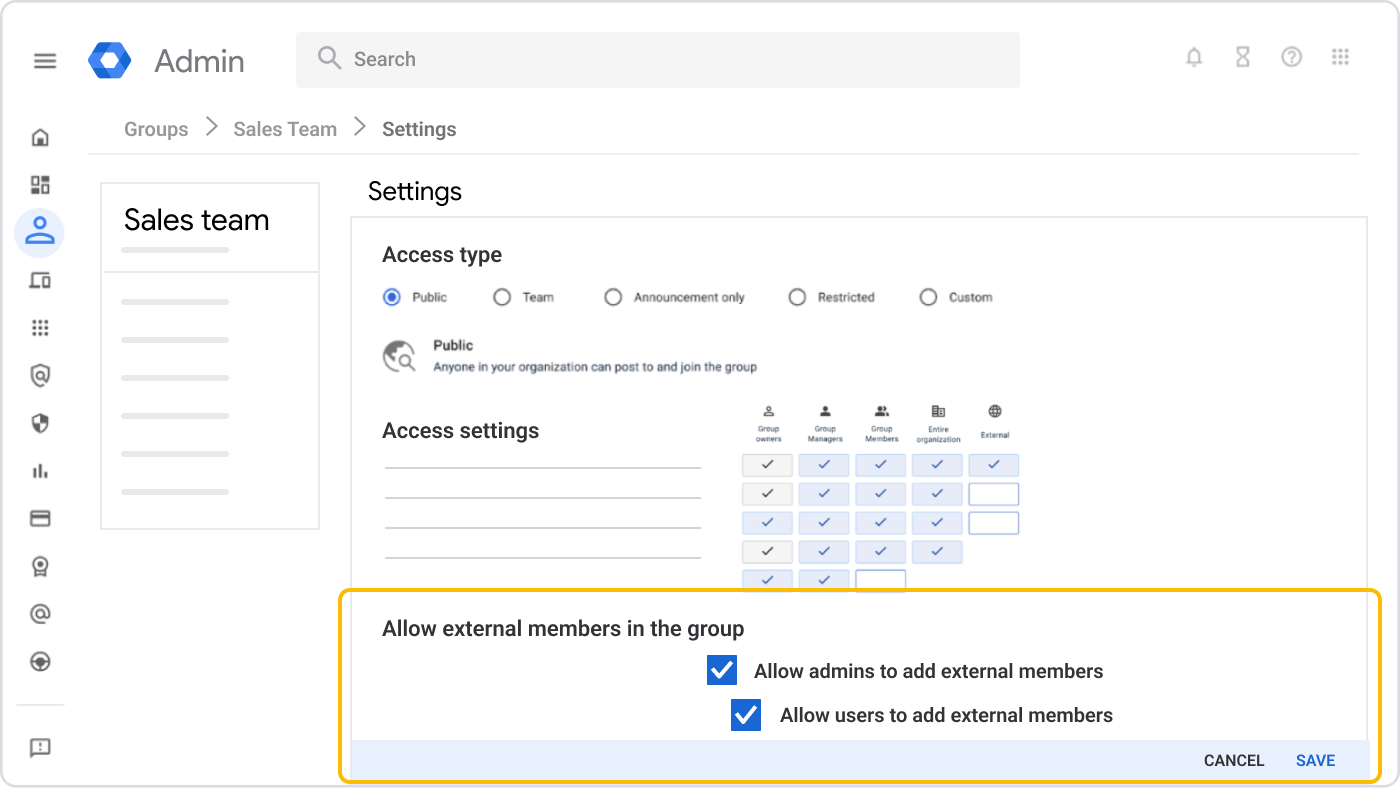Select the Devices icon in sidebar

point(40,281)
